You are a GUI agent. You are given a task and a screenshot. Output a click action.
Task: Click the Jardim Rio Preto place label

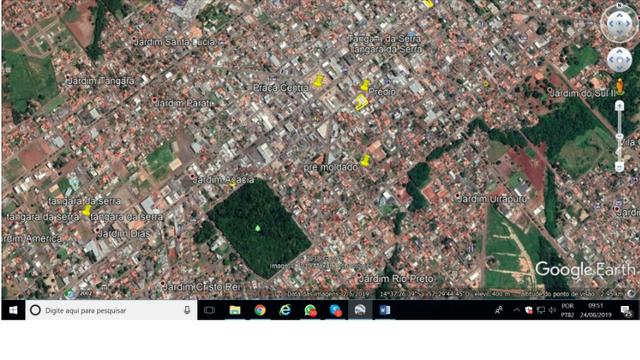click(396, 279)
